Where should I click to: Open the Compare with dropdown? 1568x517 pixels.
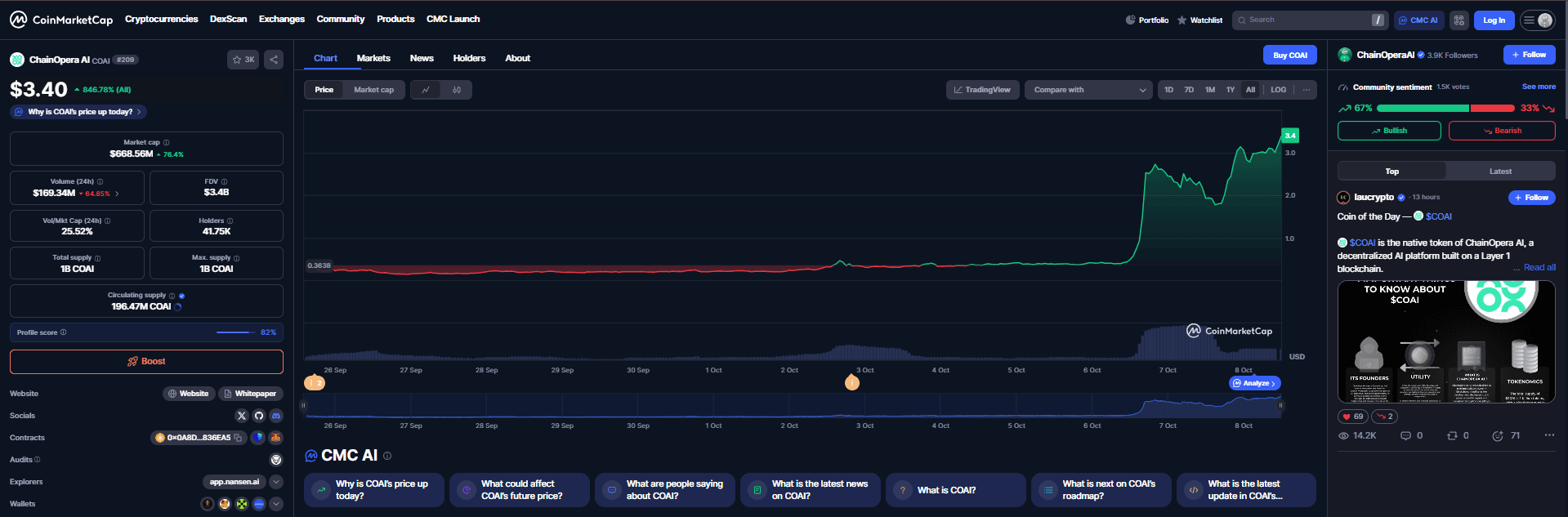pyautogui.click(x=1089, y=90)
